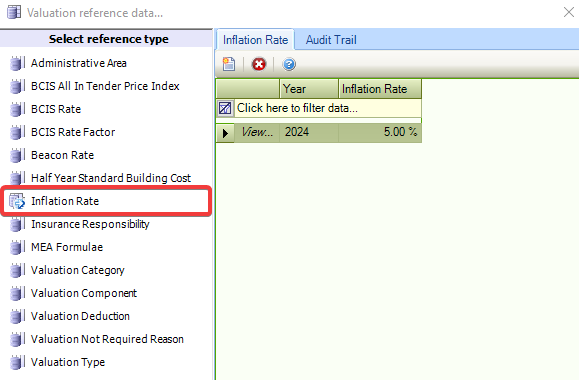Click the Inflation Rate list icon
The width and height of the screenshot is (579, 380).
(x=17, y=201)
